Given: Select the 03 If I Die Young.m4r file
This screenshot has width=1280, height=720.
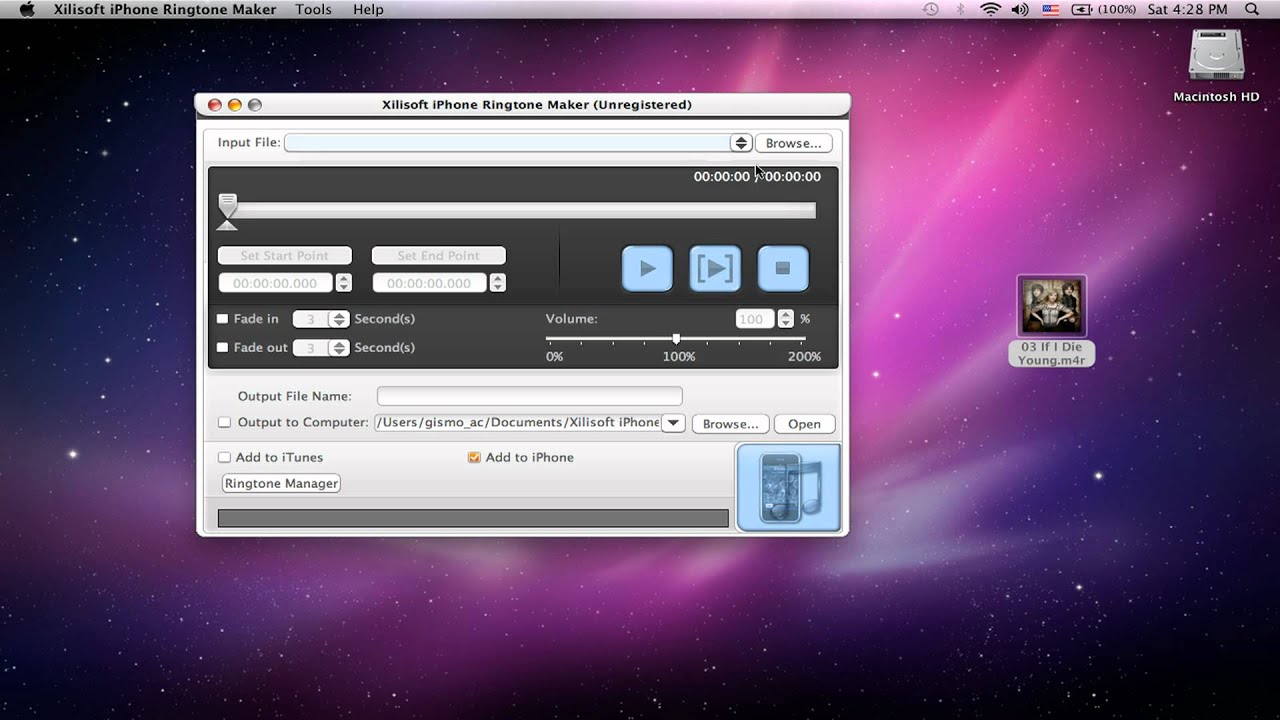Looking at the screenshot, I should (x=1051, y=321).
